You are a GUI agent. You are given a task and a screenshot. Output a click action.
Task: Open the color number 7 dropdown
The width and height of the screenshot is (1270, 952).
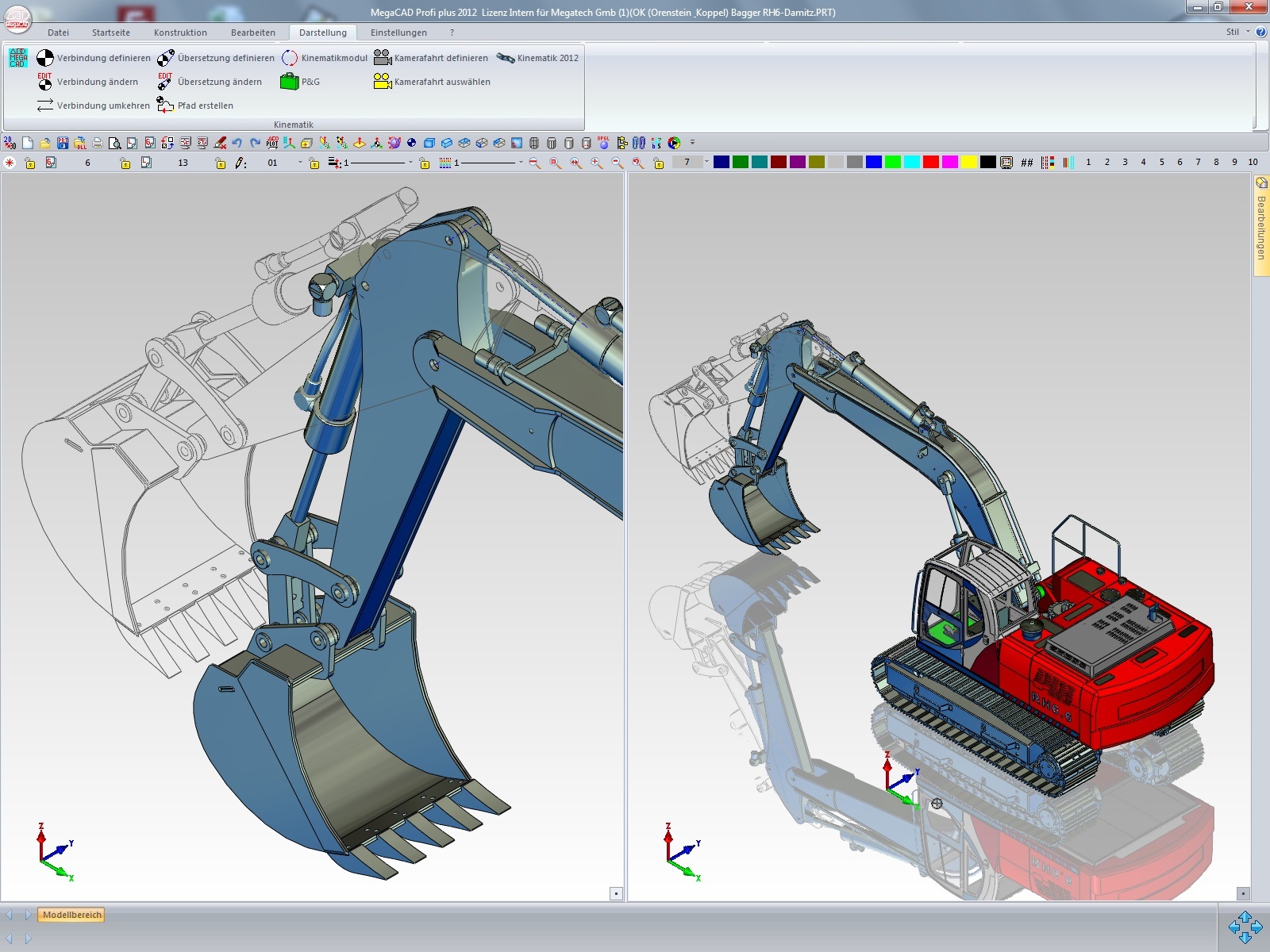click(x=706, y=162)
